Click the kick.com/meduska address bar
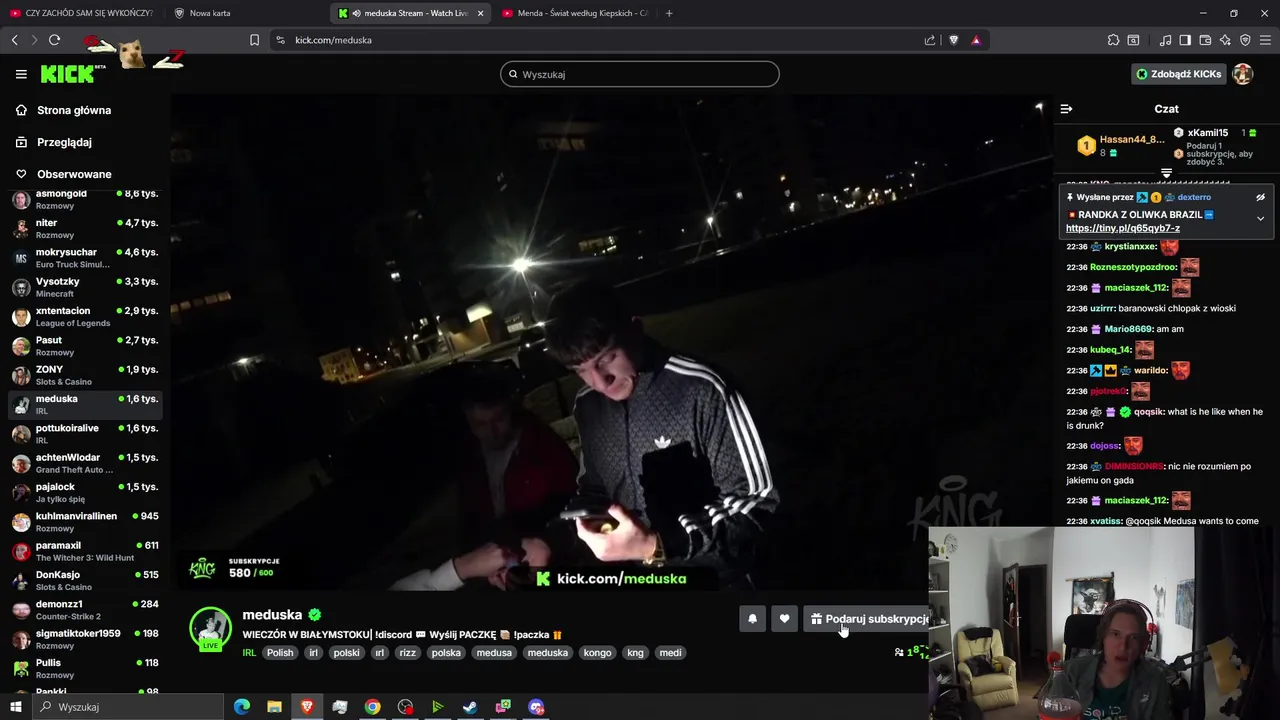 (x=600, y=40)
